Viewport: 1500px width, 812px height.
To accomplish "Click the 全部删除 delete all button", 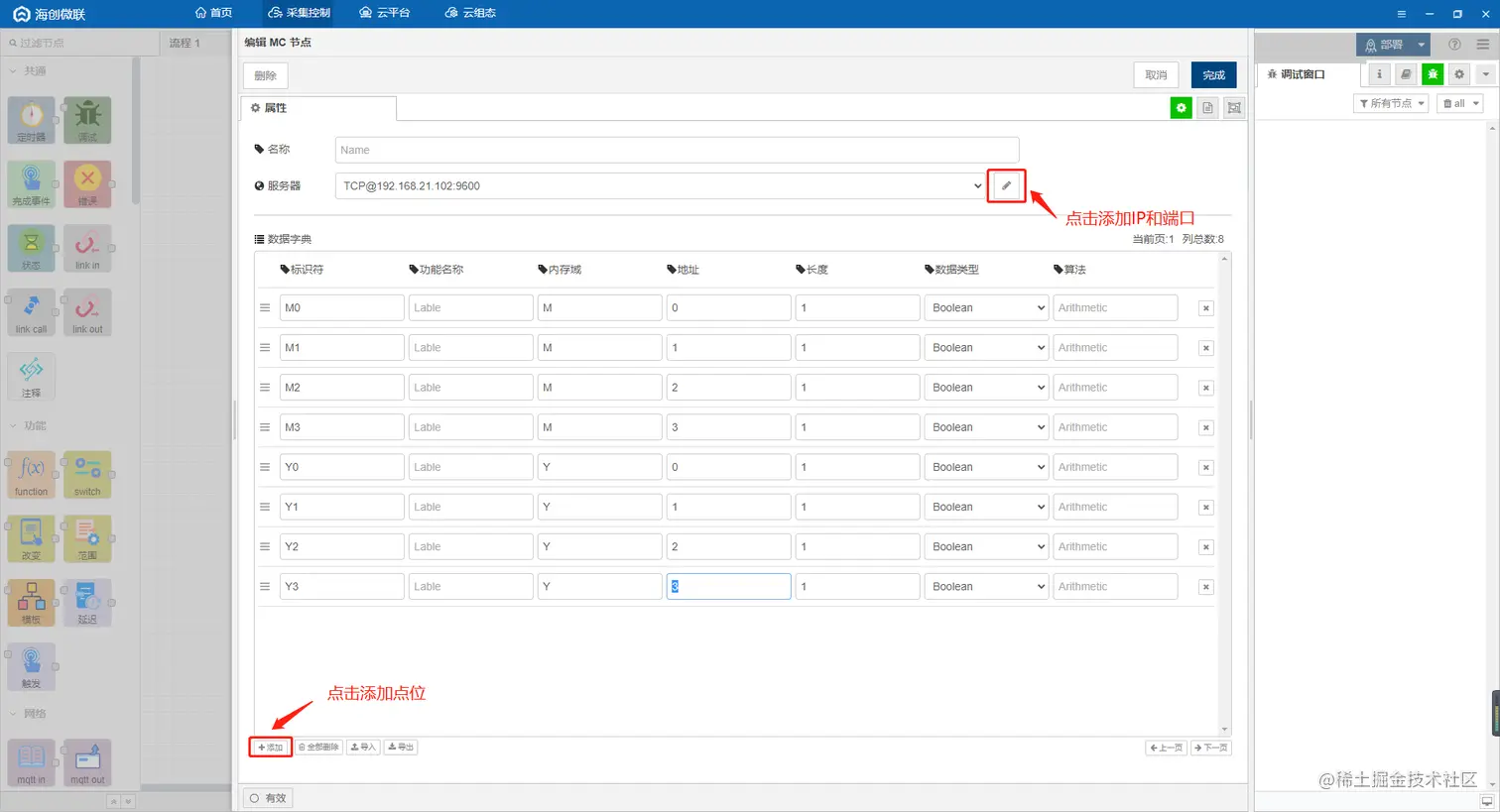I will pos(318,748).
